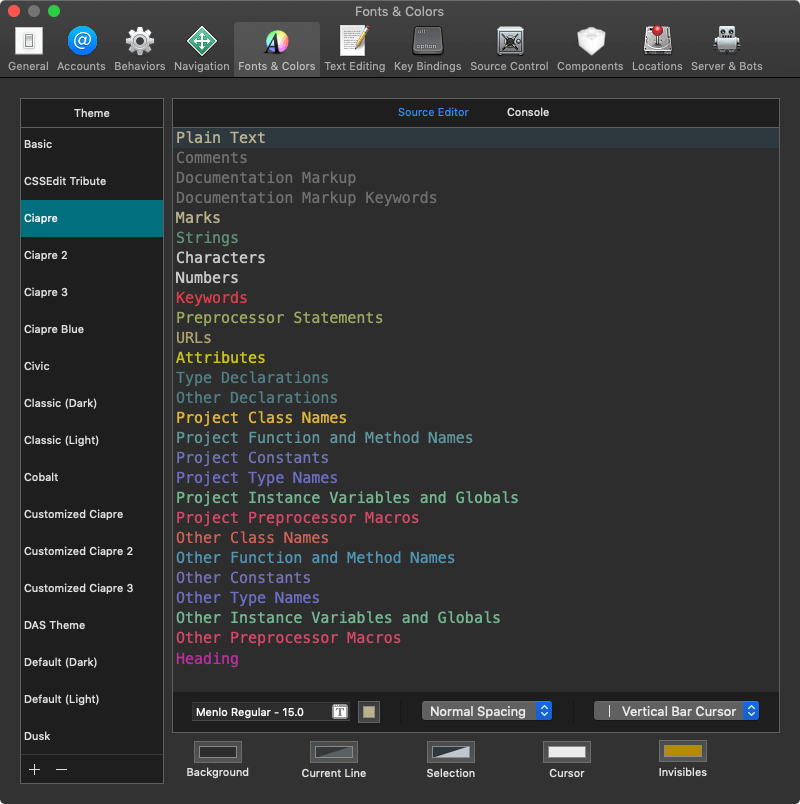Screen dimensions: 800x804
Task: Select the Default (Dark) theme
Action: click(92, 661)
